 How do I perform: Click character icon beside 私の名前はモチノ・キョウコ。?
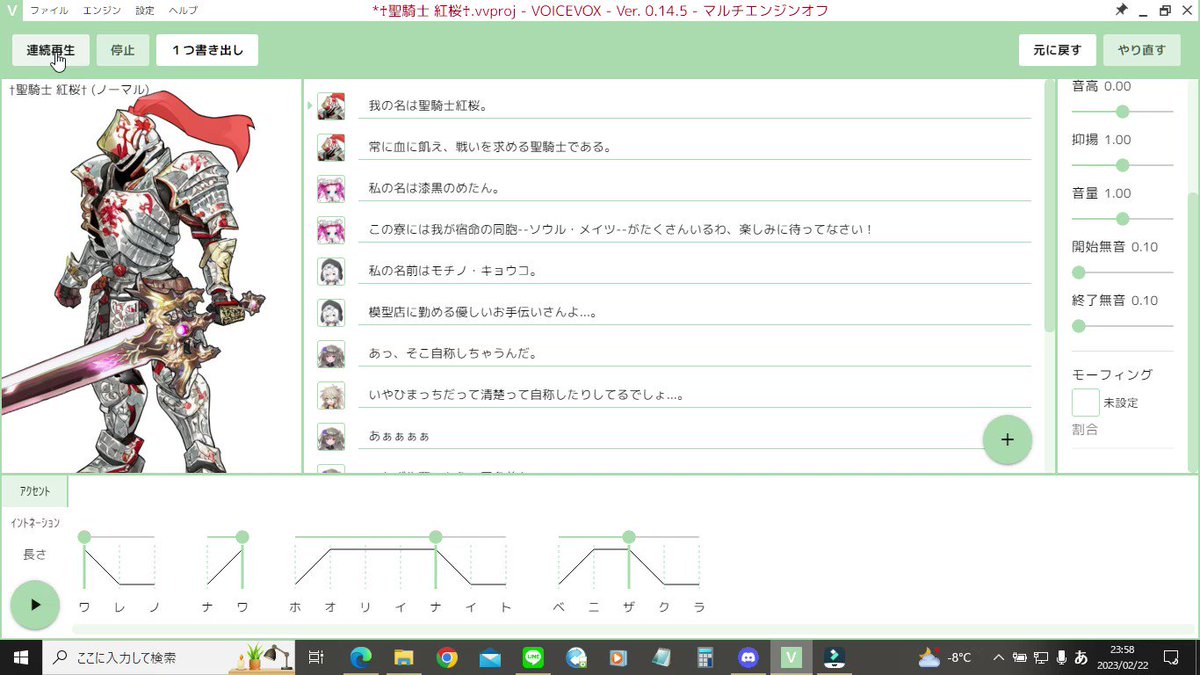[331, 271]
